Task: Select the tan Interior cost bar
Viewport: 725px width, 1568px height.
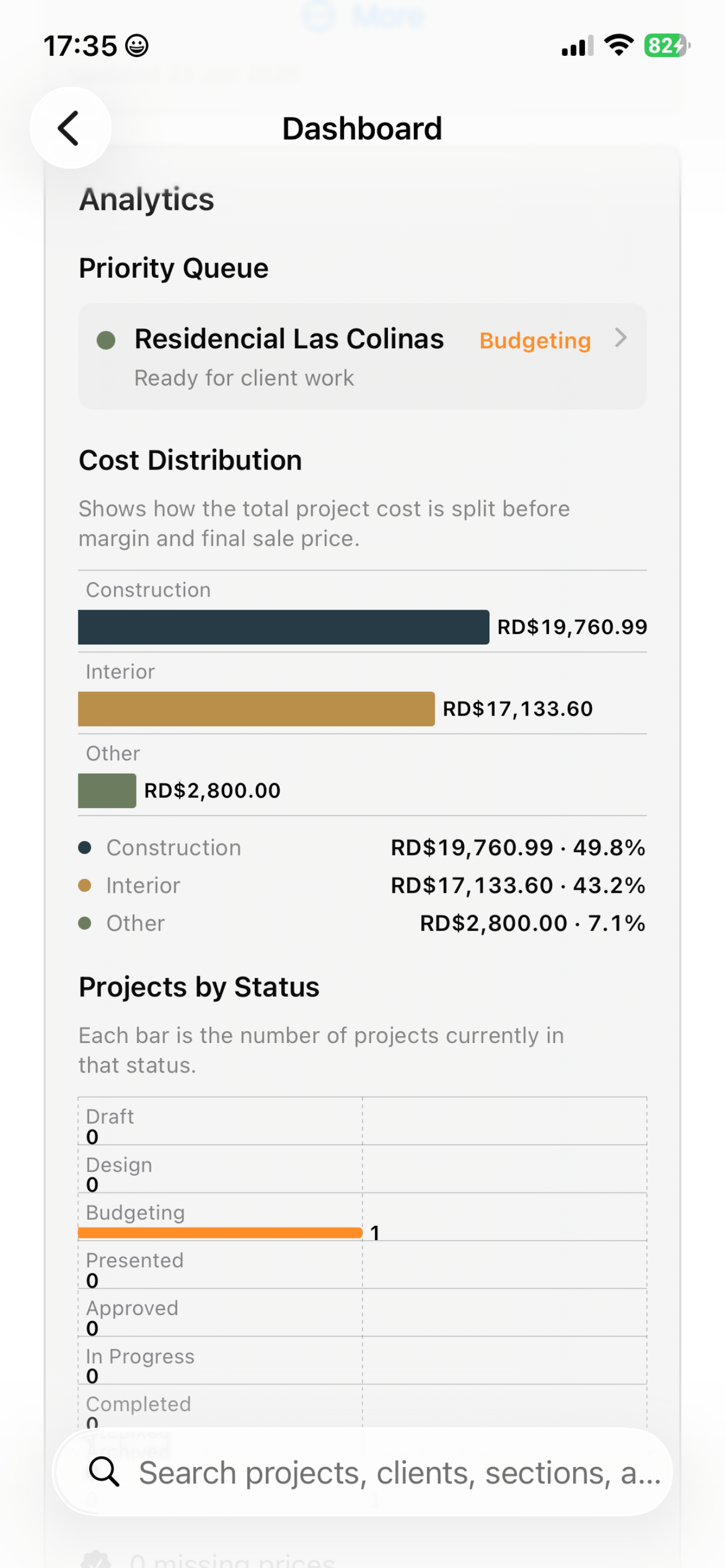Action: coord(256,708)
